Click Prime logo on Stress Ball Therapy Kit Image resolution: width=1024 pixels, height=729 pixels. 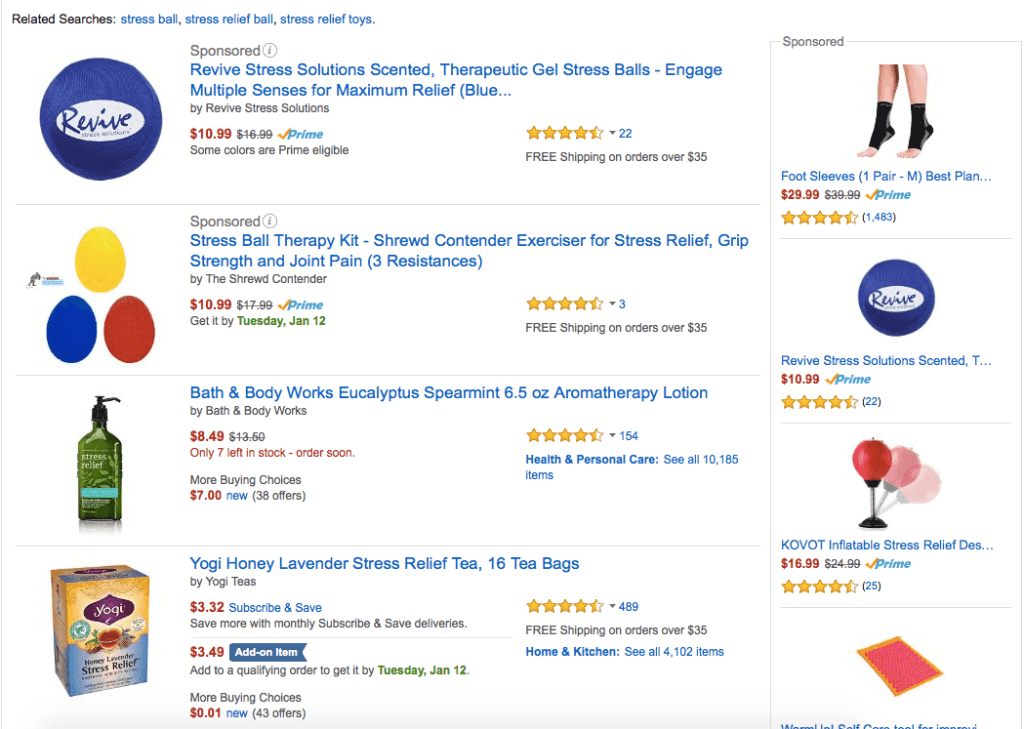click(300, 305)
